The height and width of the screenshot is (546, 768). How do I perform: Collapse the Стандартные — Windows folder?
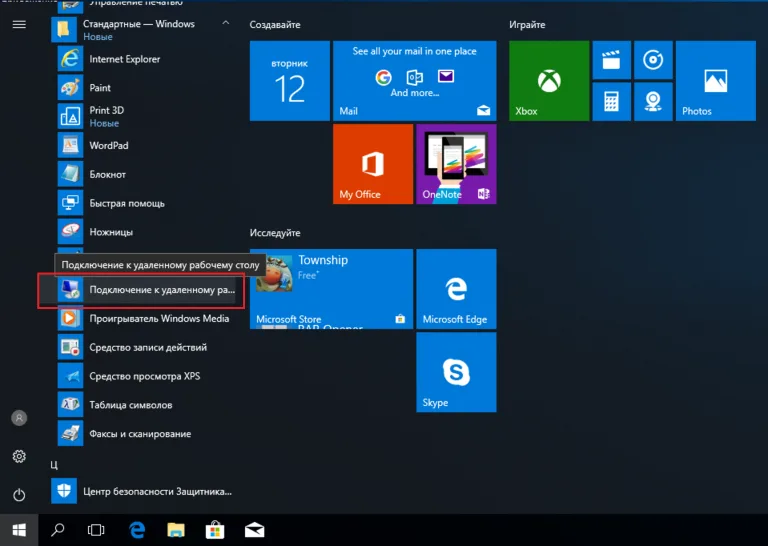point(226,23)
